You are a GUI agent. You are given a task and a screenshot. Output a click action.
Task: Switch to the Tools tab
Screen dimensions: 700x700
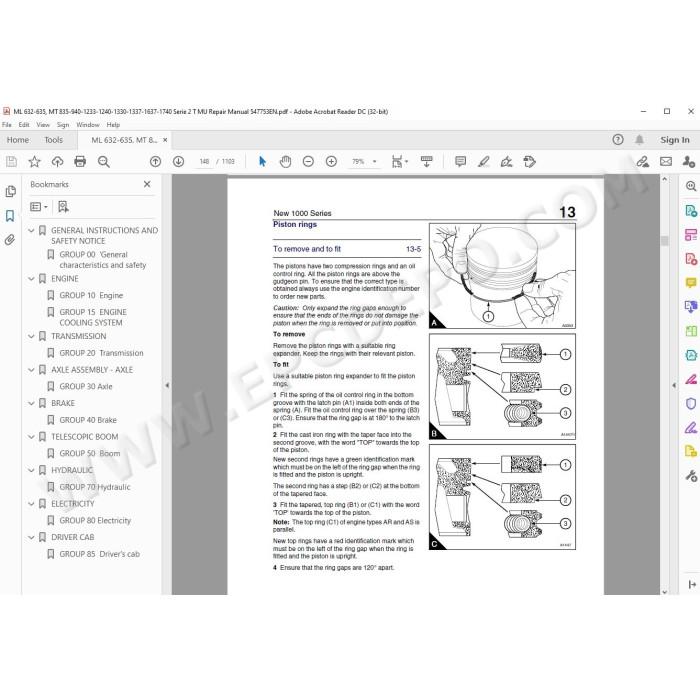click(x=54, y=140)
